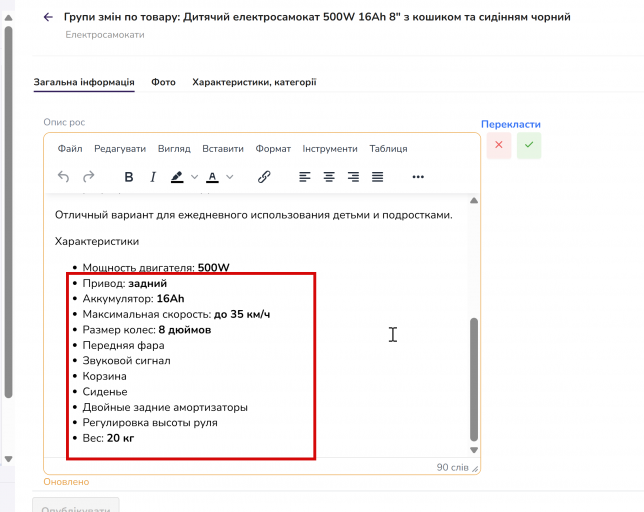The height and width of the screenshot is (512, 644).
Task: Click the Корзина bullet
Action: click(x=104, y=376)
